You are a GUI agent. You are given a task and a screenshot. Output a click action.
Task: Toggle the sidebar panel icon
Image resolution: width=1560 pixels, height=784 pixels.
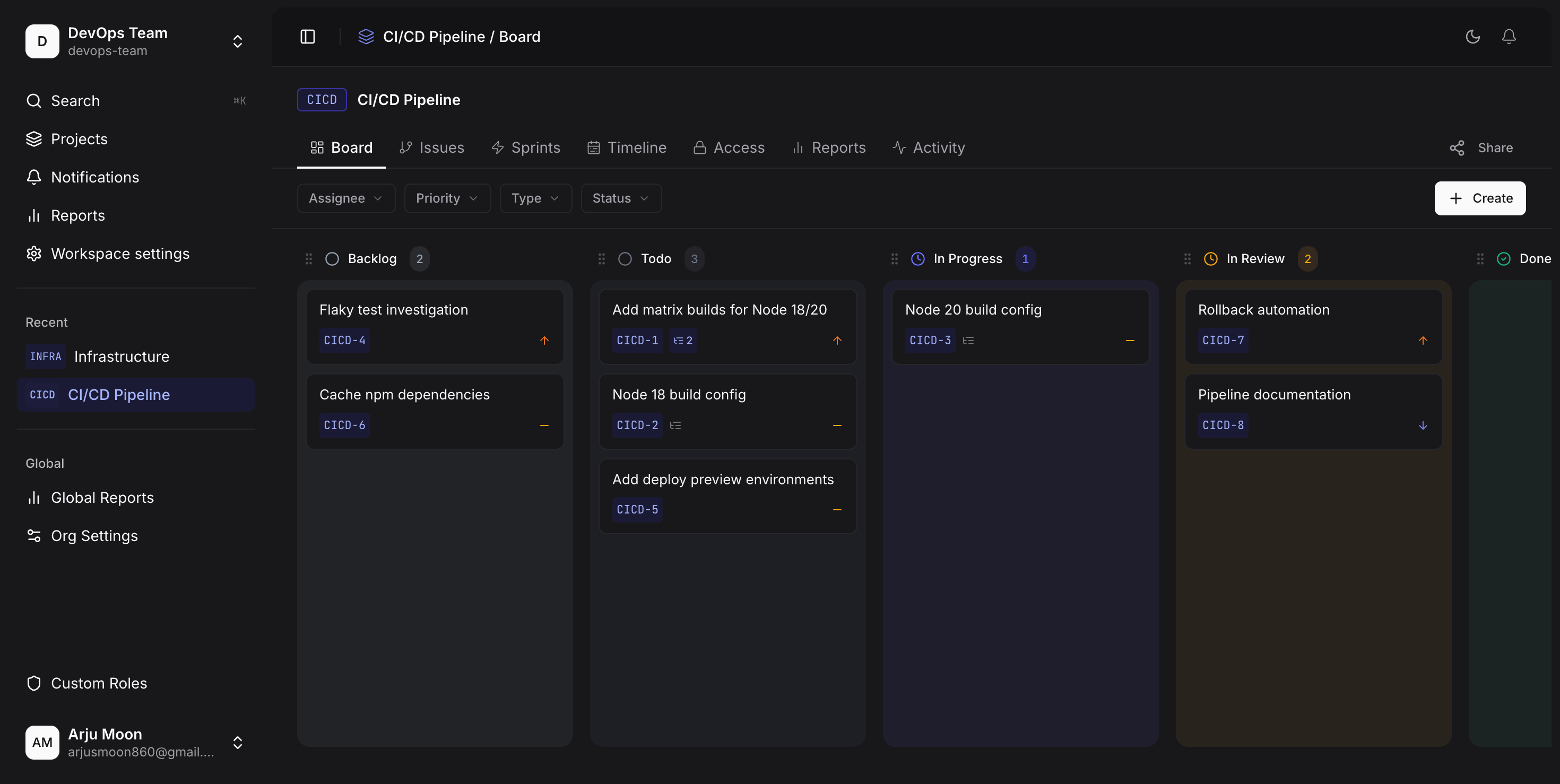point(308,37)
